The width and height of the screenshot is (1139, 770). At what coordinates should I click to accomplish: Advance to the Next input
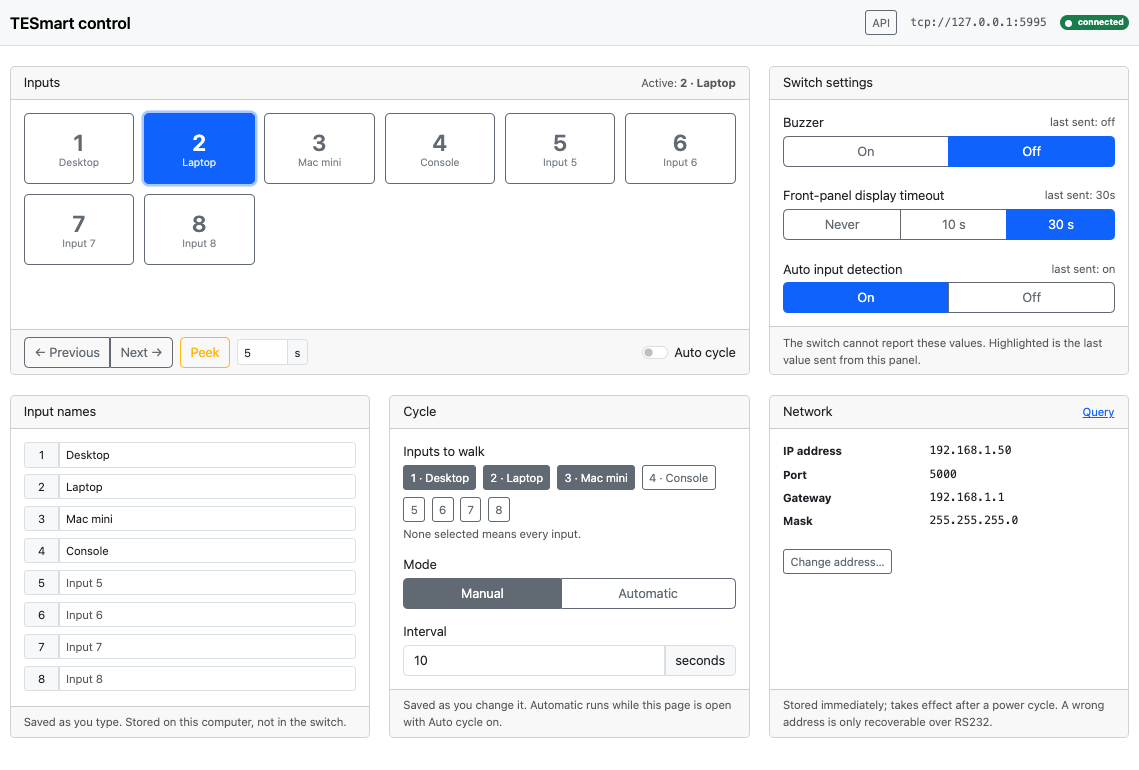point(141,352)
